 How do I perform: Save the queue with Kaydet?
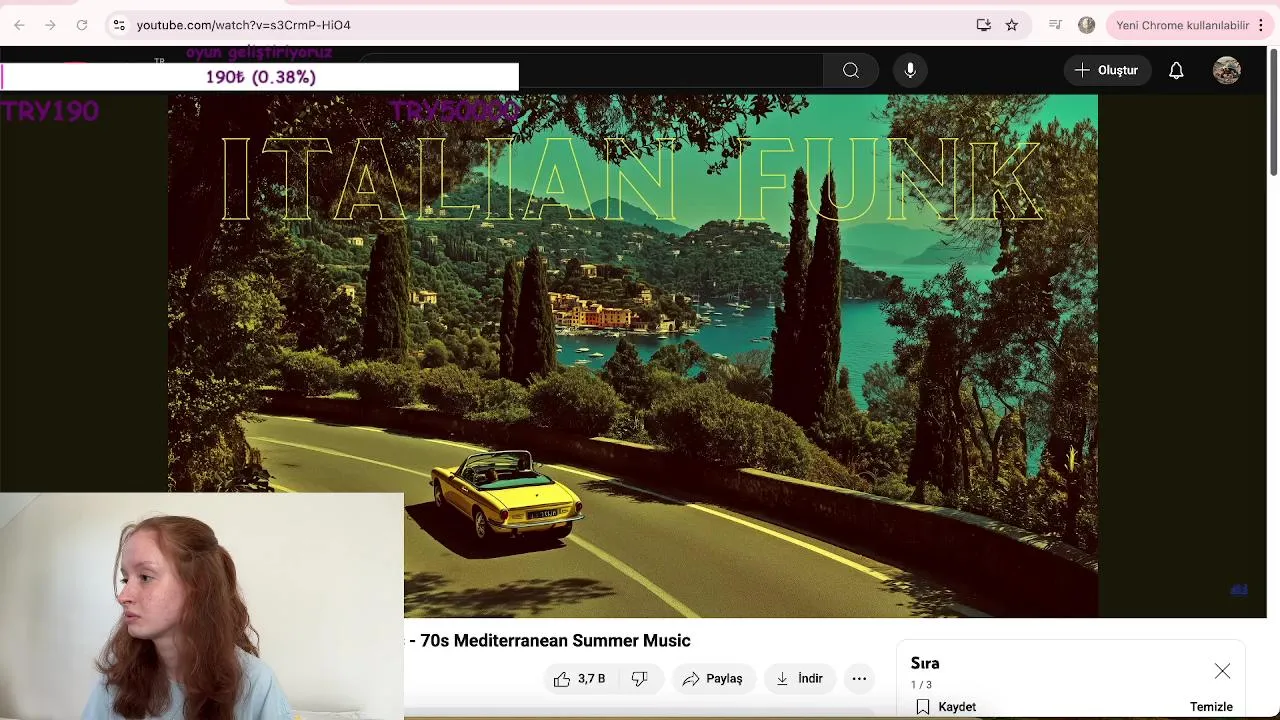946,707
